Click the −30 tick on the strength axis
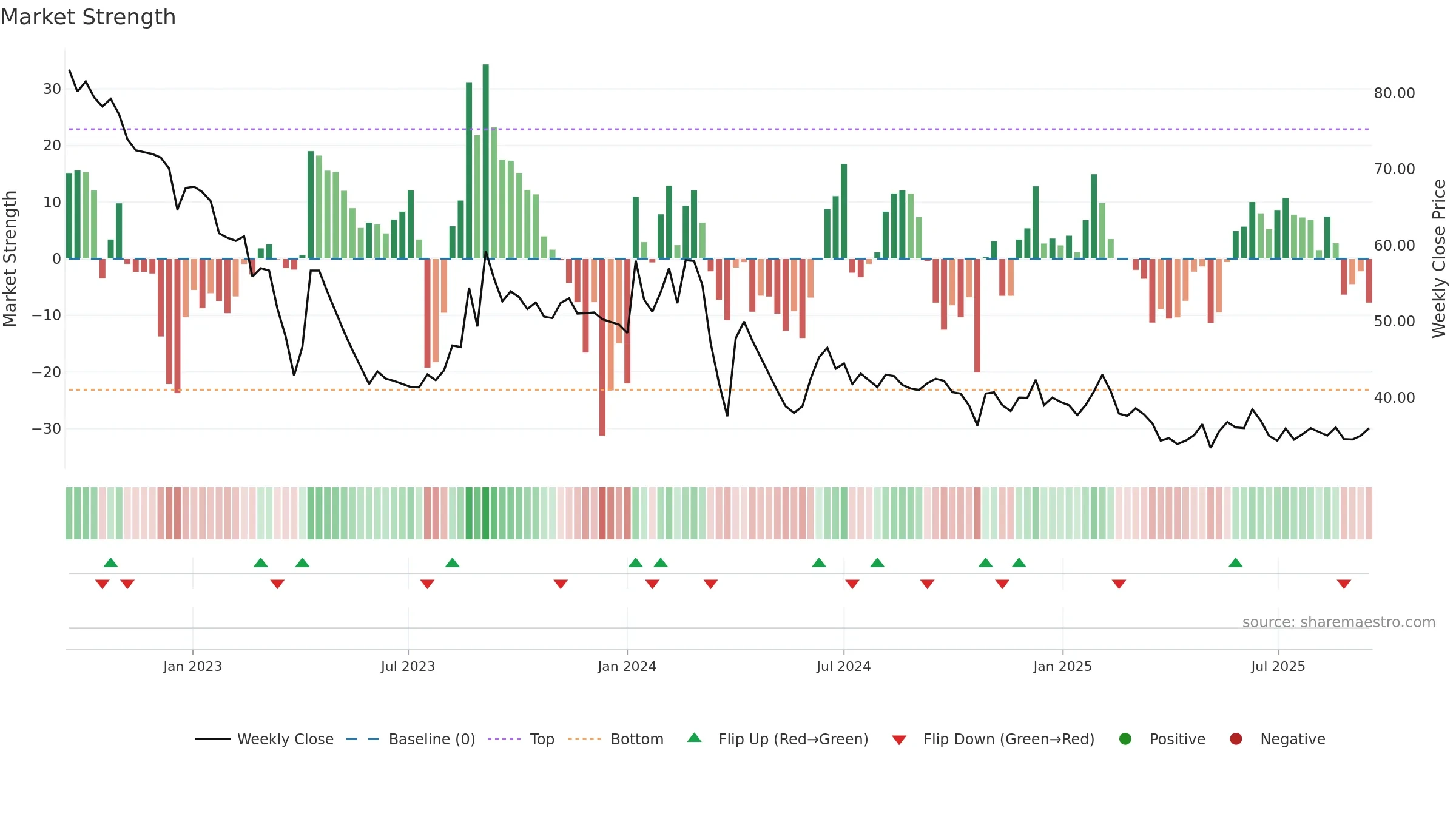Image resolution: width=1456 pixels, height=819 pixels. pyautogui.click(x=46, y=428)
